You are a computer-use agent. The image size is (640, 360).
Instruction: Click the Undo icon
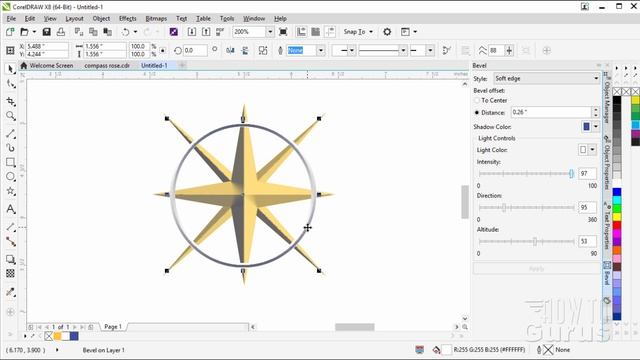click(125, 32)
